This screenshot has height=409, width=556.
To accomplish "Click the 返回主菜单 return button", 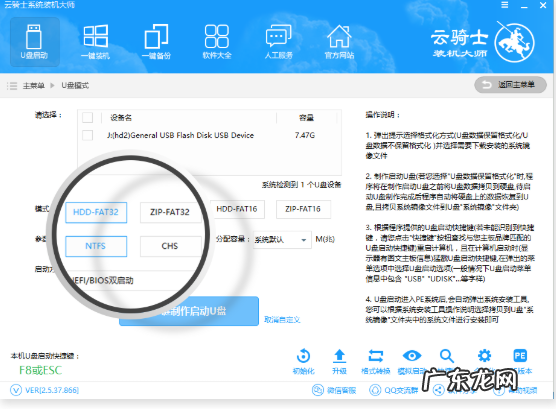I will click(510, 85).
